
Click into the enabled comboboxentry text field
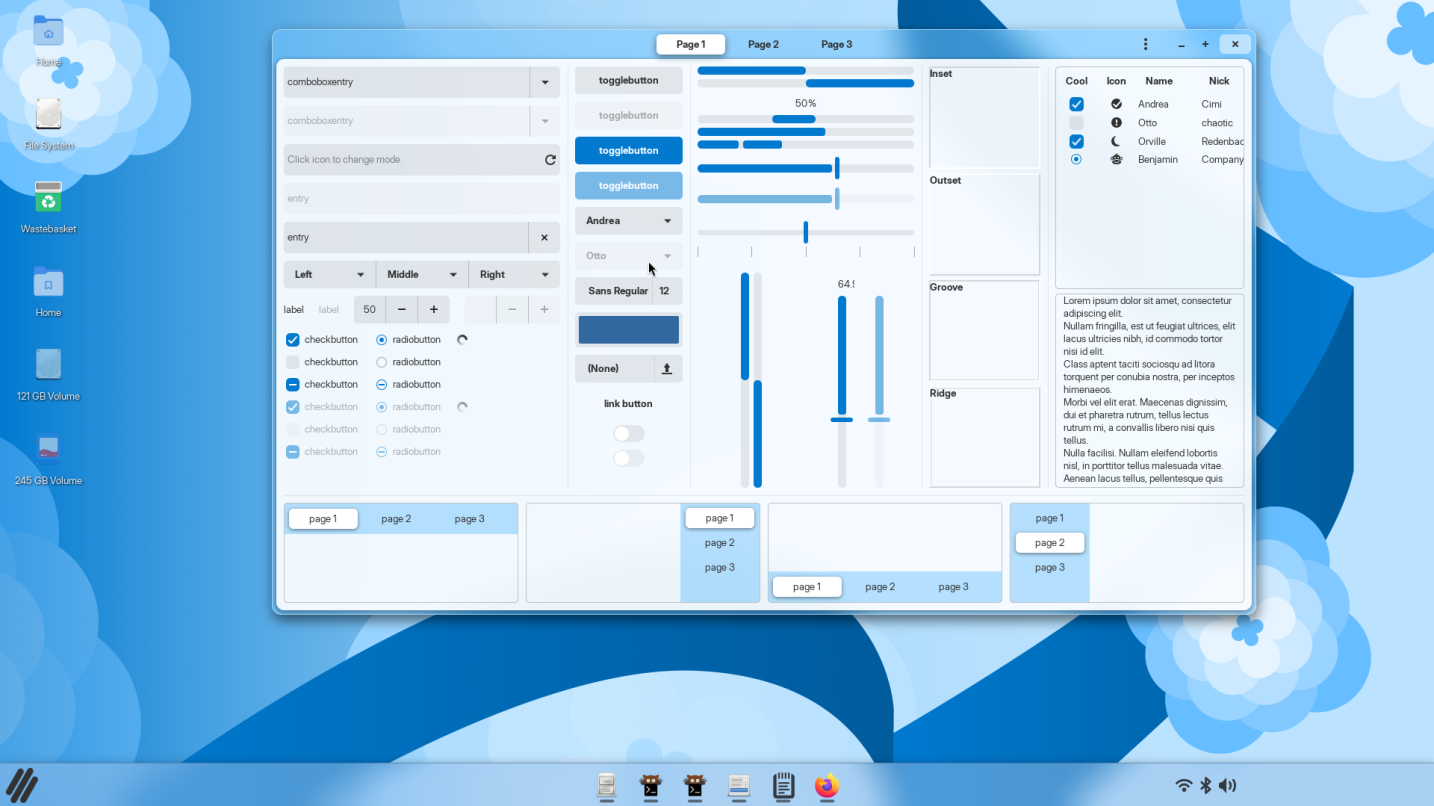[407, 82]
